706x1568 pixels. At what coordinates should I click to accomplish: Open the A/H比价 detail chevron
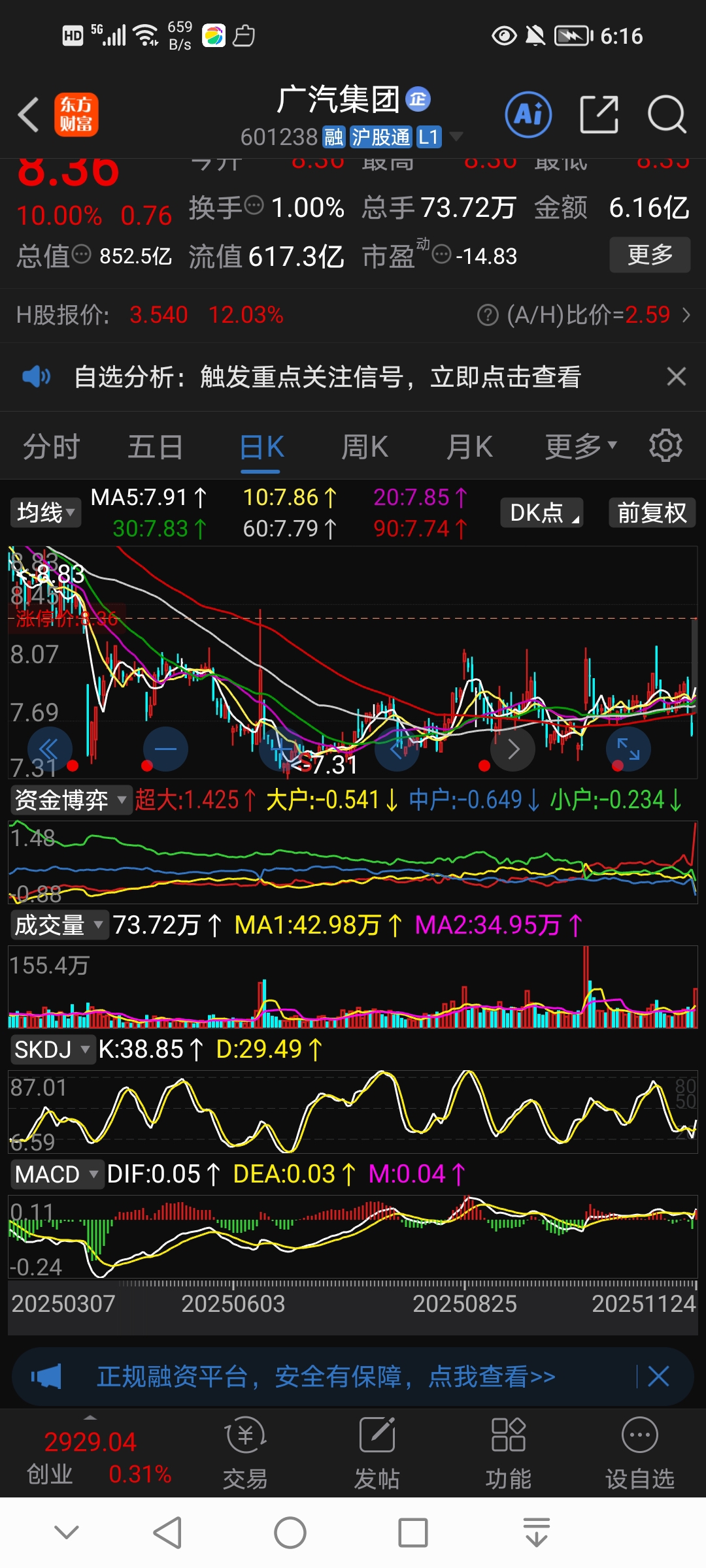[x=686, y=316]
